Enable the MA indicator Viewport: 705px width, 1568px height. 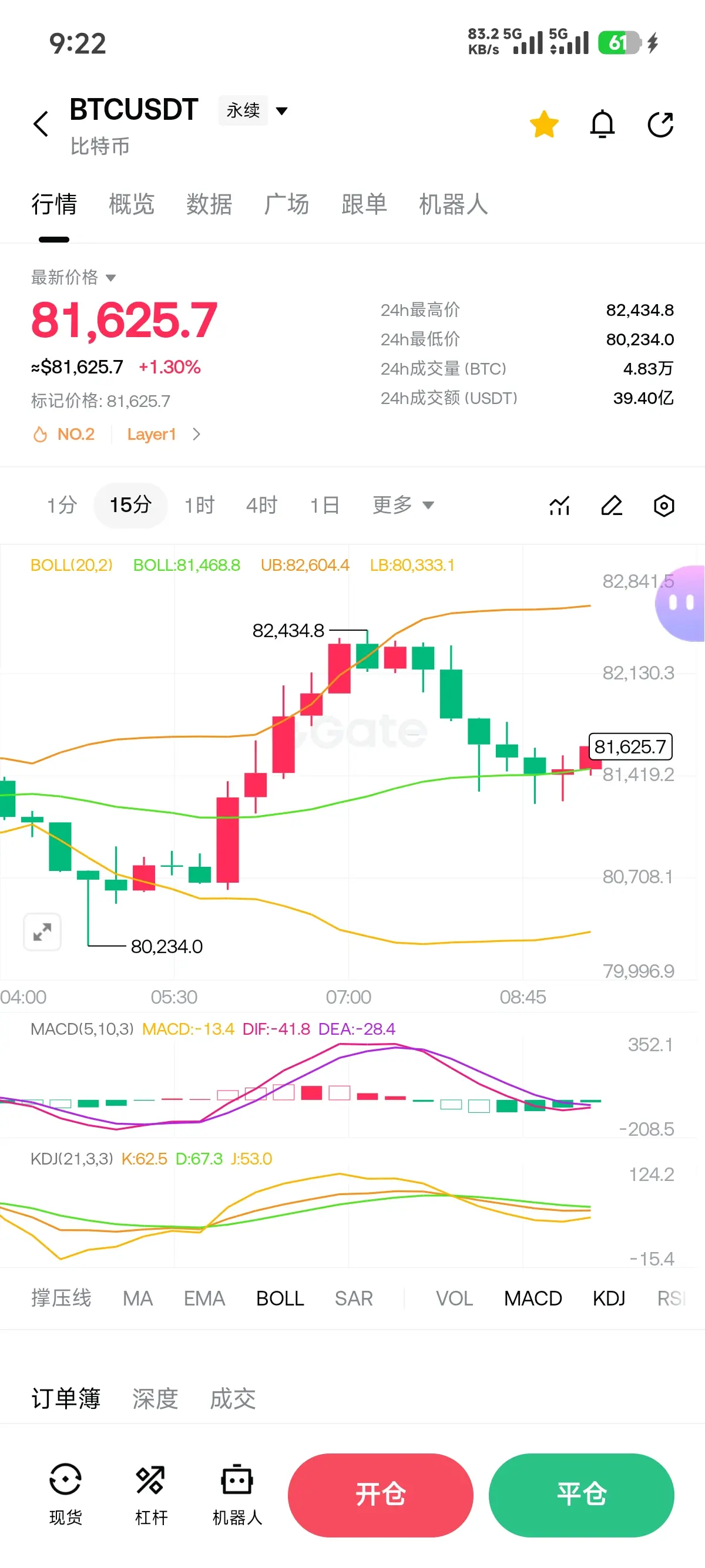pos(137,1298)
